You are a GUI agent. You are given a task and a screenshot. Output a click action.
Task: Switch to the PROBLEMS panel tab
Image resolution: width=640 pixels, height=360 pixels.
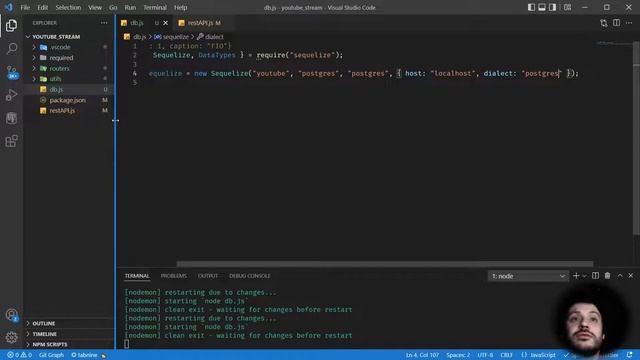tap(173, 276)
